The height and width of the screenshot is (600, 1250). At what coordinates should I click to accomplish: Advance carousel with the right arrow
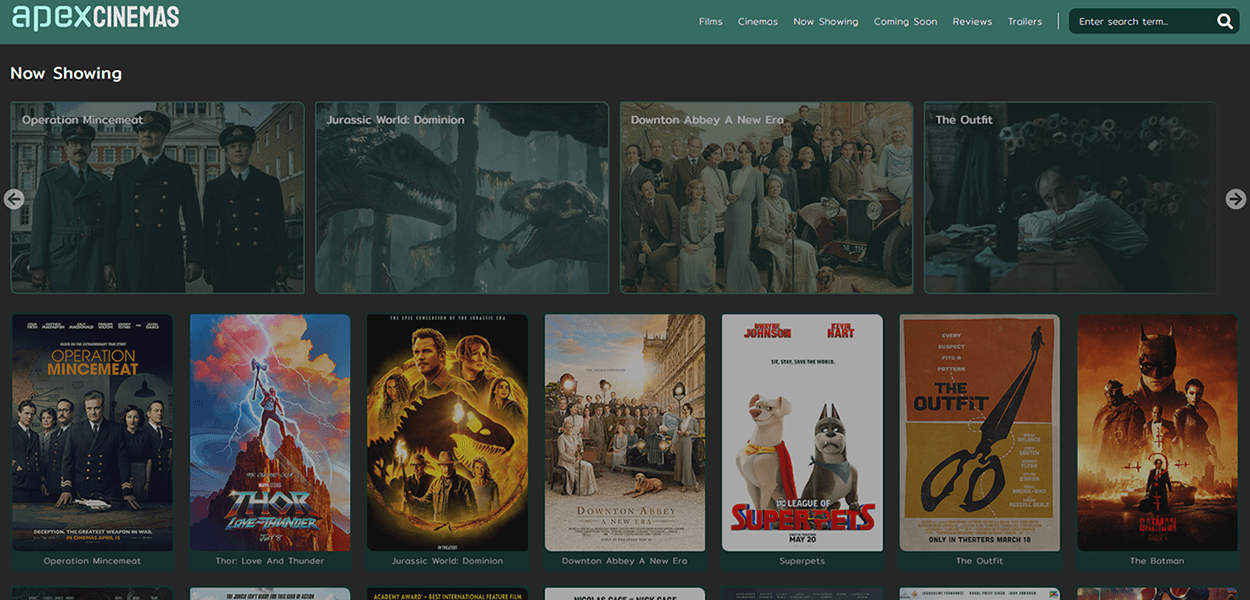click(1236, 199)
